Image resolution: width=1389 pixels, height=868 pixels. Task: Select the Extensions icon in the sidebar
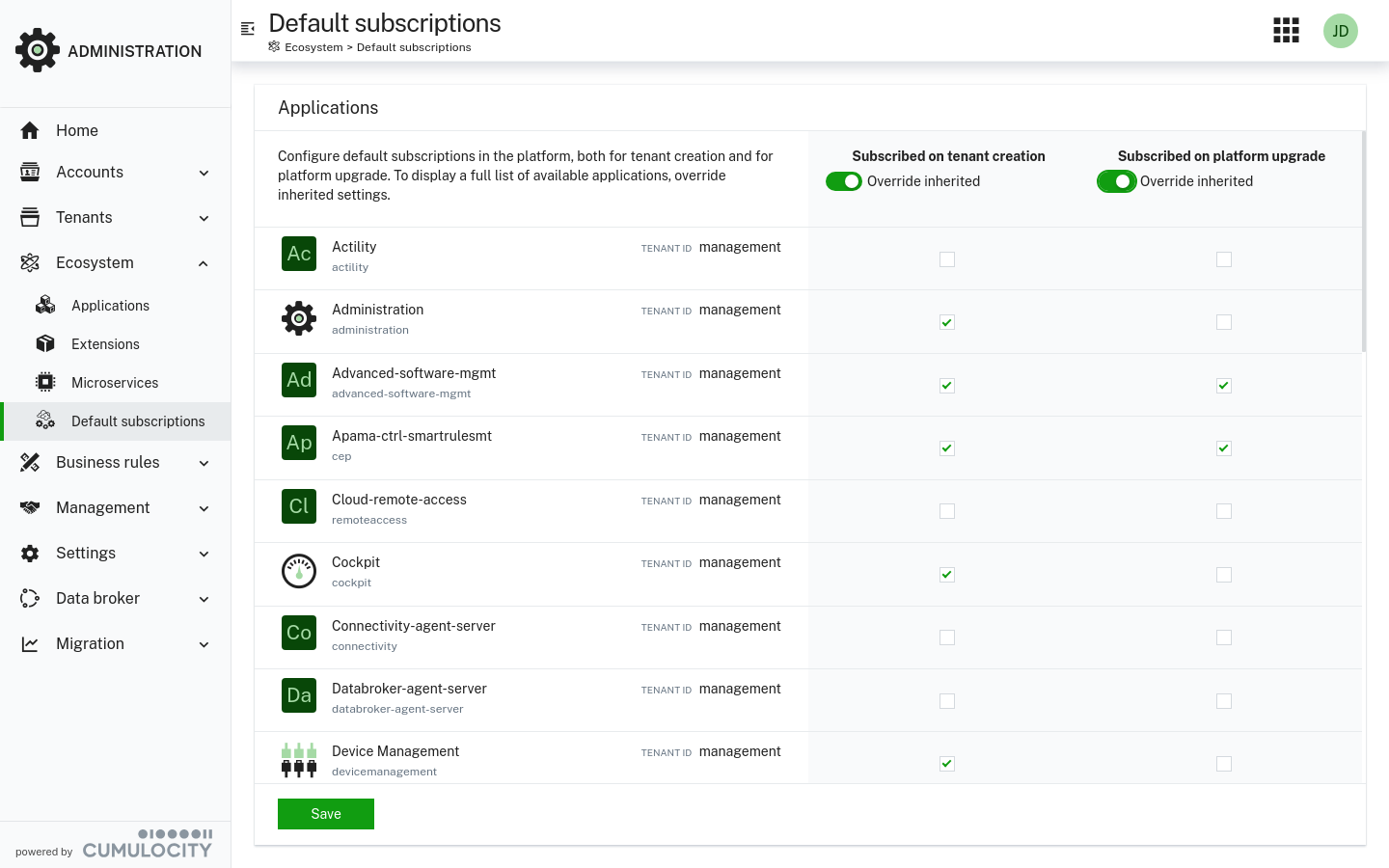(45, 343)
